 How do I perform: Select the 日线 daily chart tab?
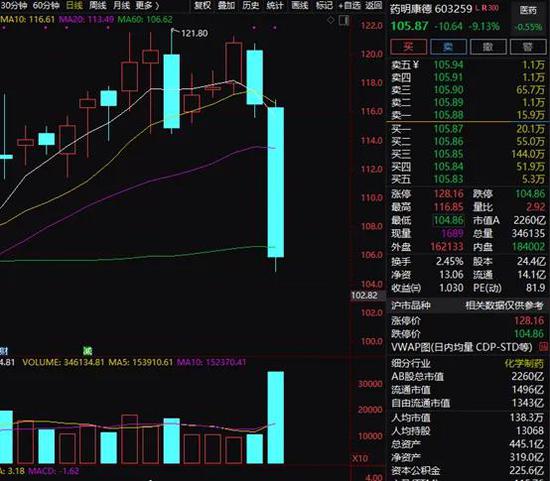click(x=74, y=6)
